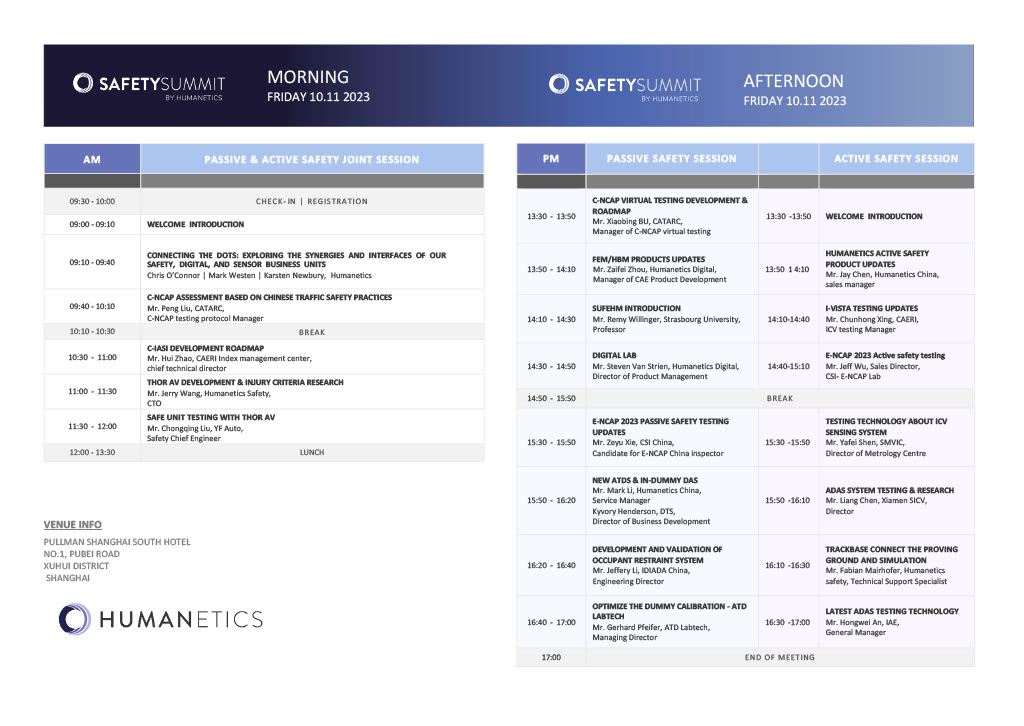
Task: Click NO.1, PUBEI ROAD address line
Action: pos(82,554)
